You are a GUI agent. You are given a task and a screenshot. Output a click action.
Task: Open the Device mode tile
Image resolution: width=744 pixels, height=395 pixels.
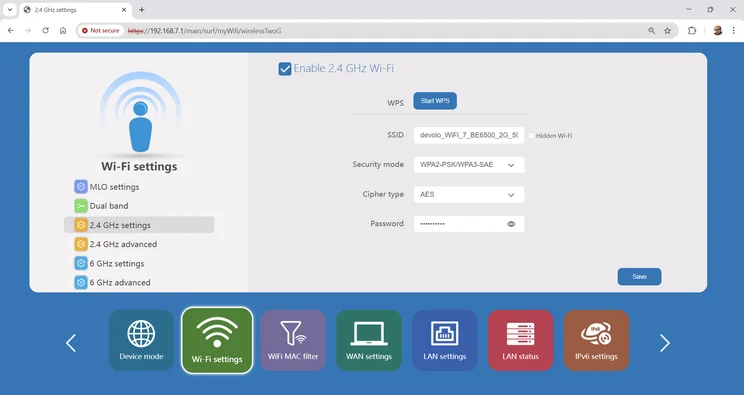click(141, 340)
